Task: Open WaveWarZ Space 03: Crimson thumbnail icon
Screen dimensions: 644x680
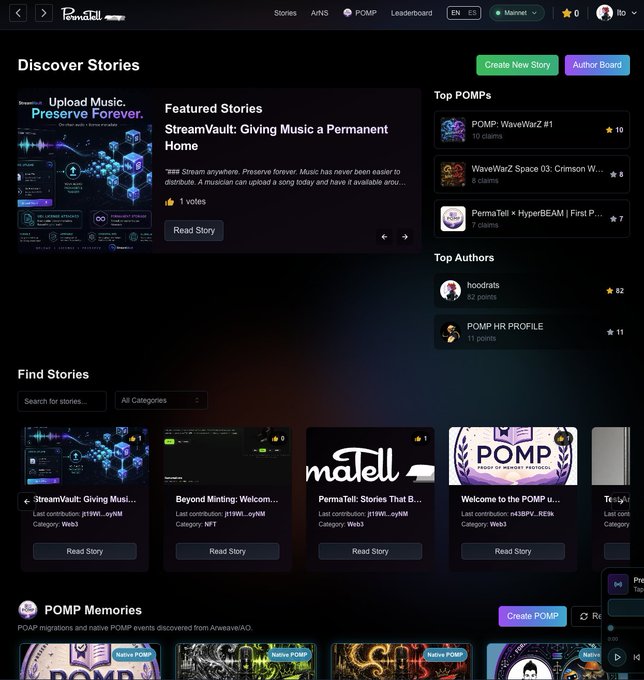Action: [453, 174]
